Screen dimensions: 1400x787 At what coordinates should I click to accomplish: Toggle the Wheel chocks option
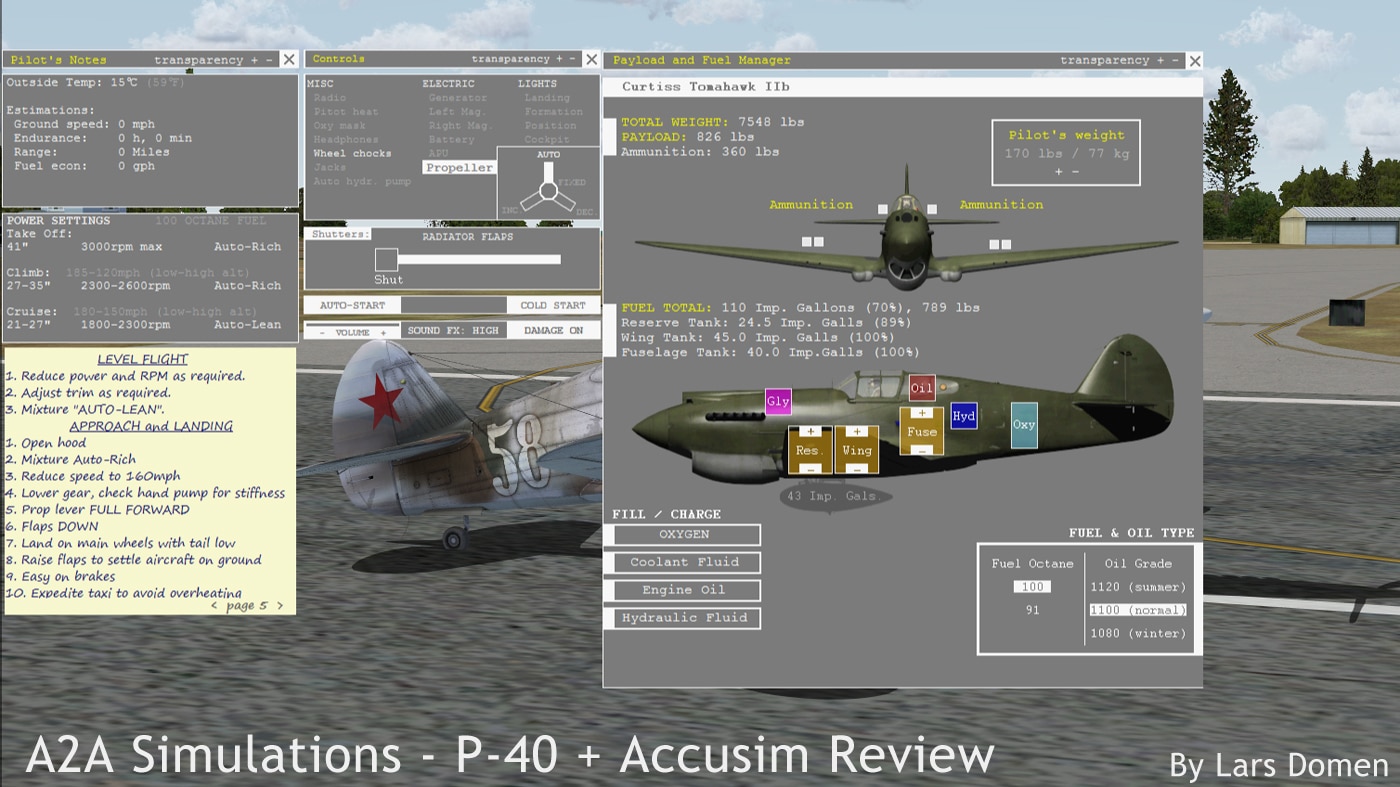(352, 154)
